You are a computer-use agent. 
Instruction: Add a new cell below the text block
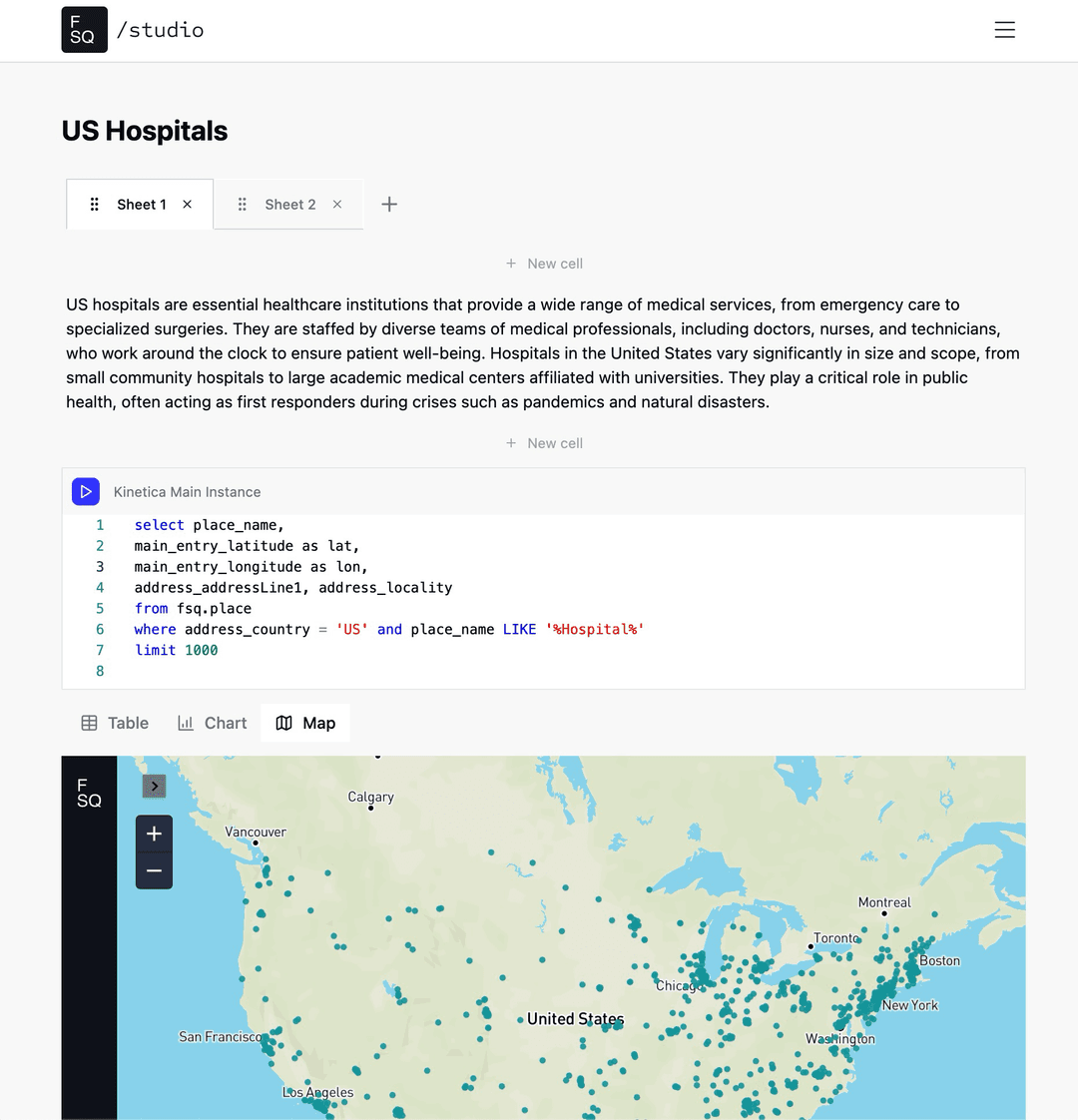544,442
